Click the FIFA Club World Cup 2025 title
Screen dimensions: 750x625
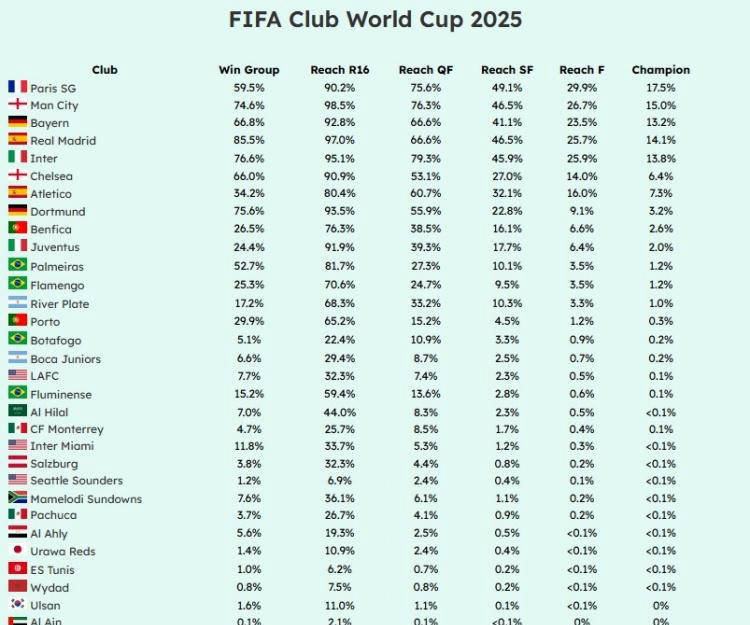pos(375,19)
